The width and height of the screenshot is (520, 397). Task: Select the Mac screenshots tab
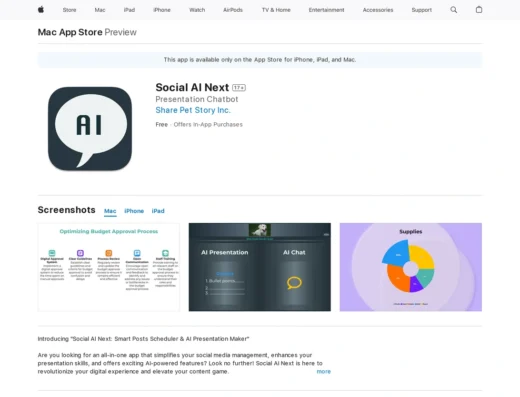[110, 211]
